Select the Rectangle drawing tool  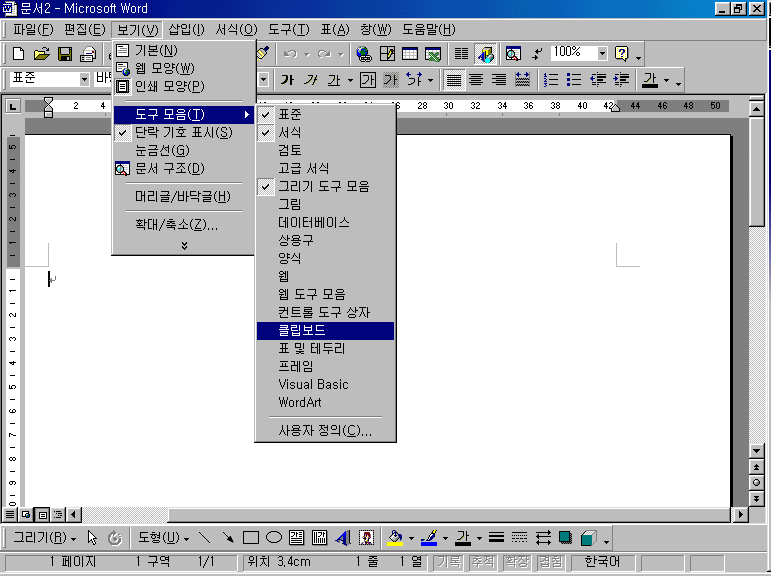(251, 538)
